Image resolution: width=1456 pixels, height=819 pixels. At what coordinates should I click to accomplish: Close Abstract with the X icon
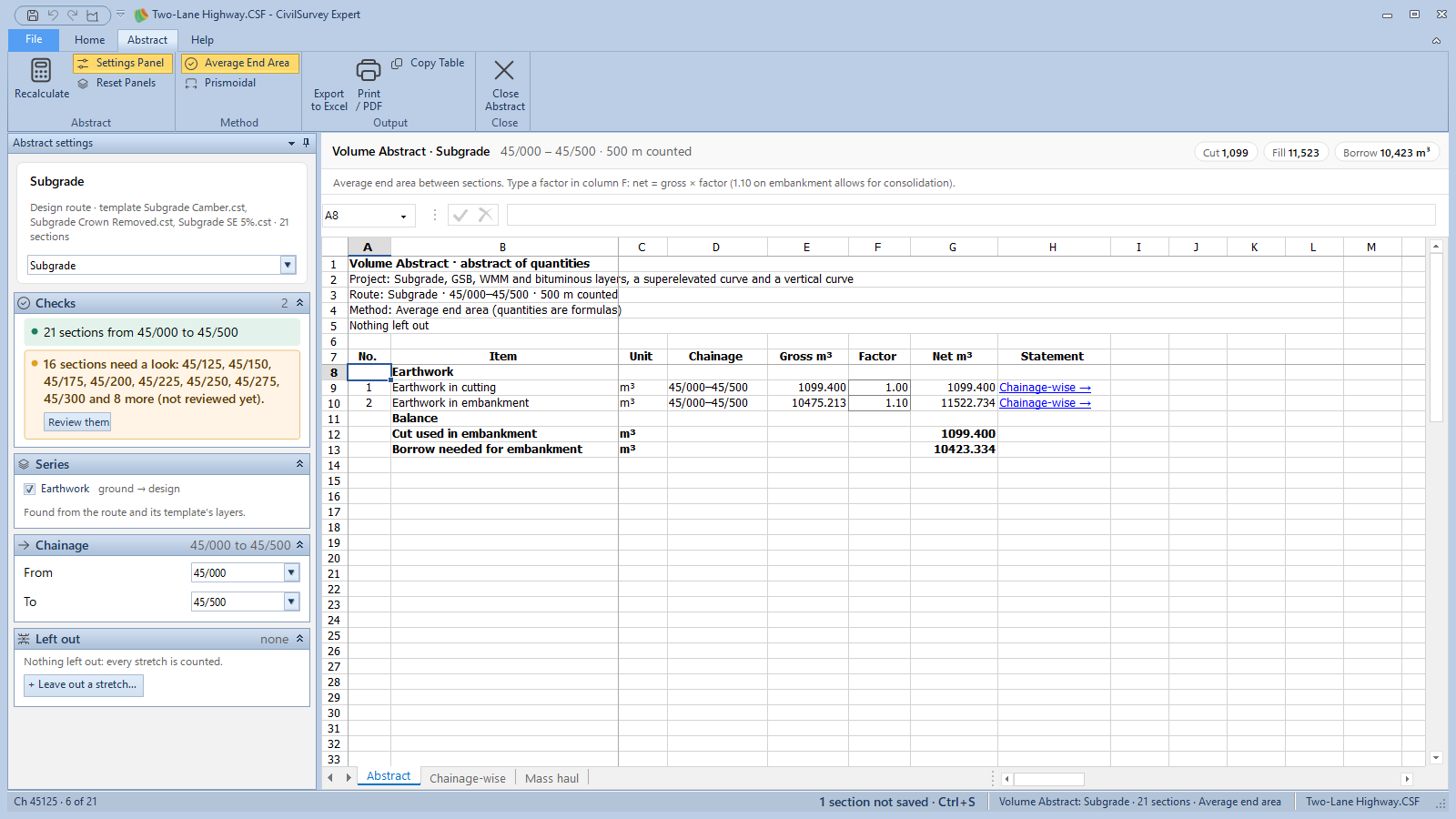pos(504,70)
